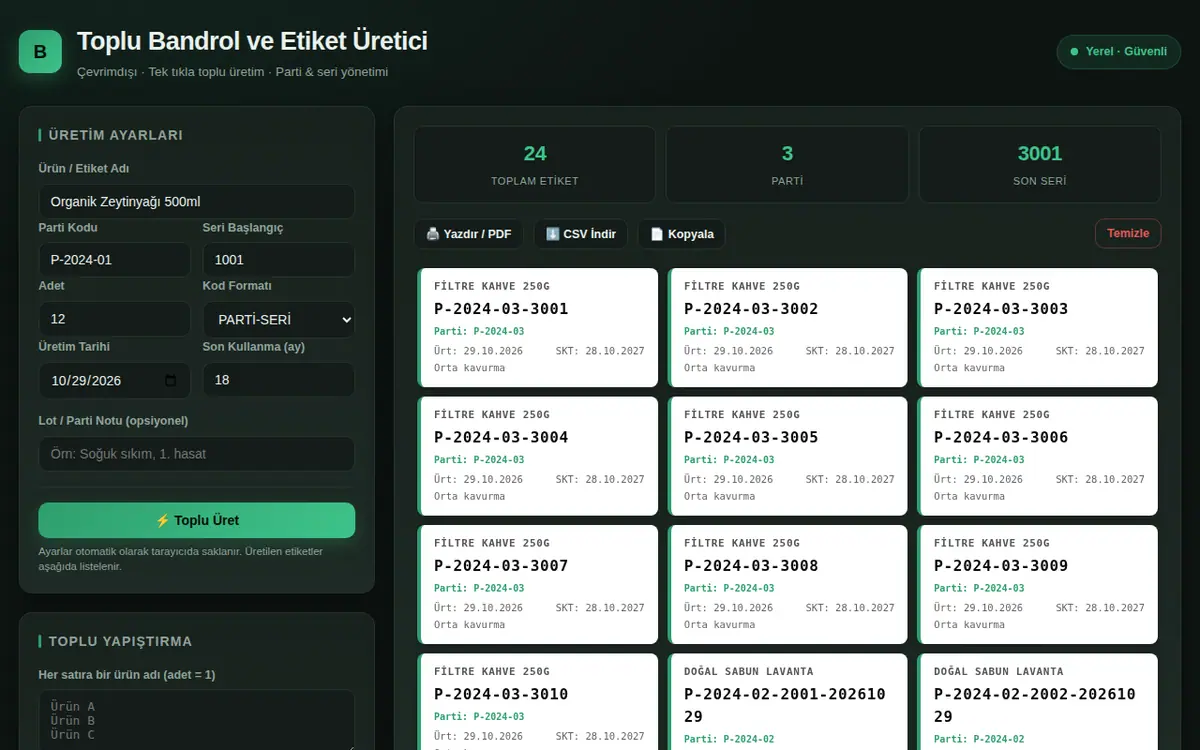Viewport: 1200px width, 750px height.
Task: Select label card P-2024-02-2001-20261029
Action: pos(788,702)
